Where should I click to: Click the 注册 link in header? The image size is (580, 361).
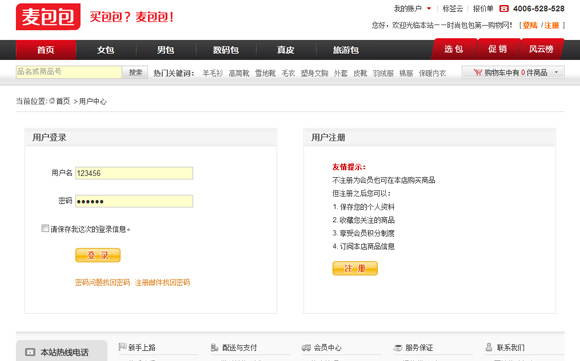[x=552, y=25]
